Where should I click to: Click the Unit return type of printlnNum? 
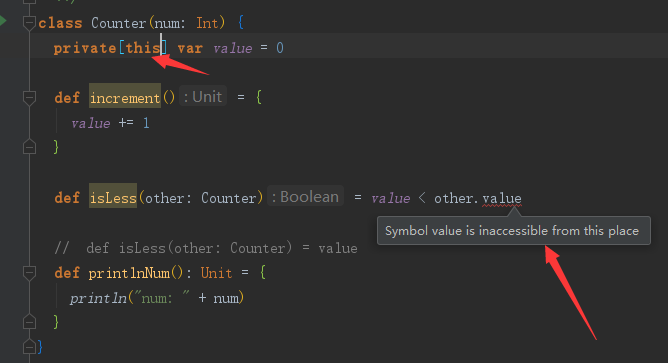[216, 273]
